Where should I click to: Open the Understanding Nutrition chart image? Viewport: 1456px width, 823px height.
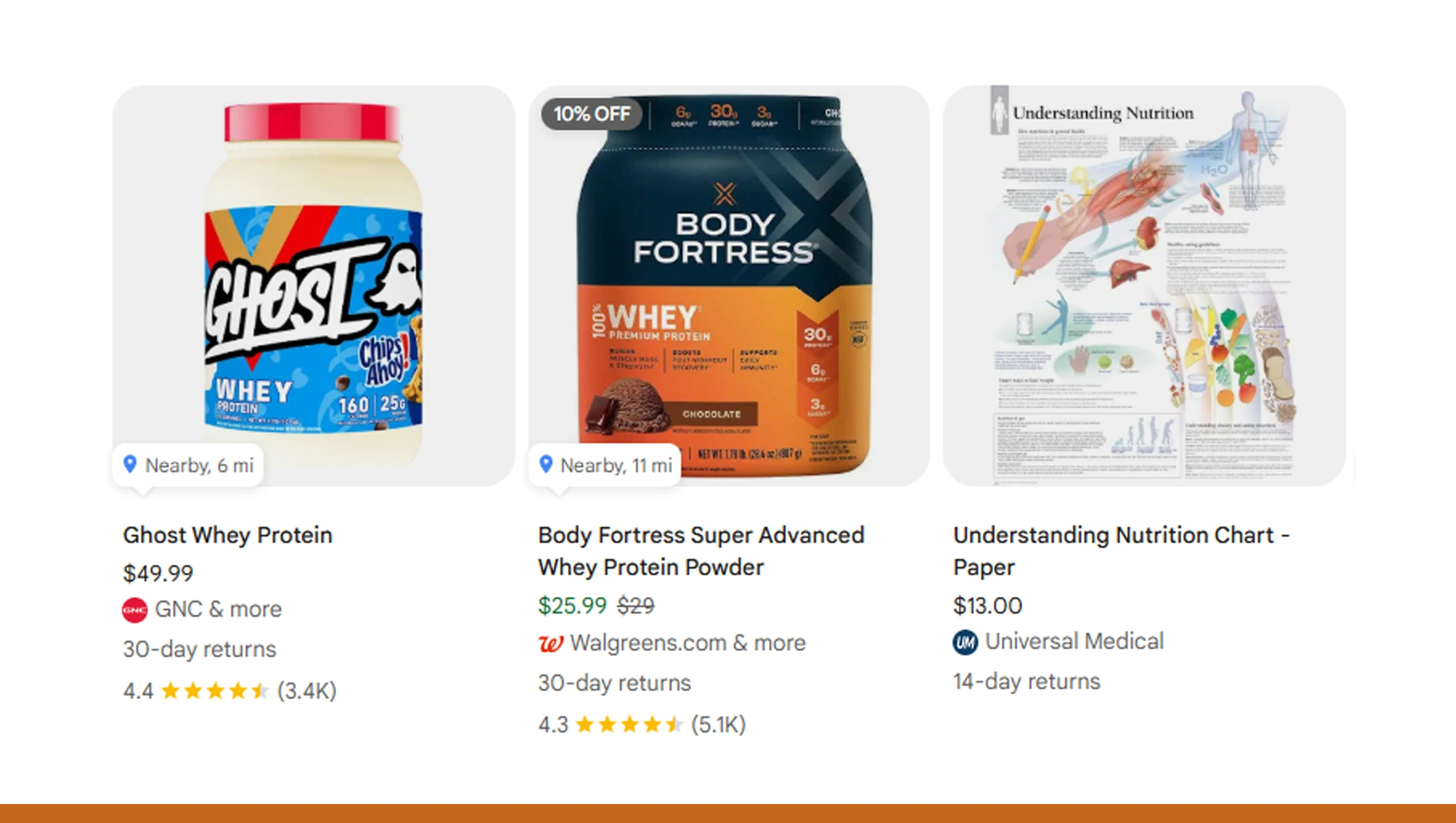(x=1144, y=285)
